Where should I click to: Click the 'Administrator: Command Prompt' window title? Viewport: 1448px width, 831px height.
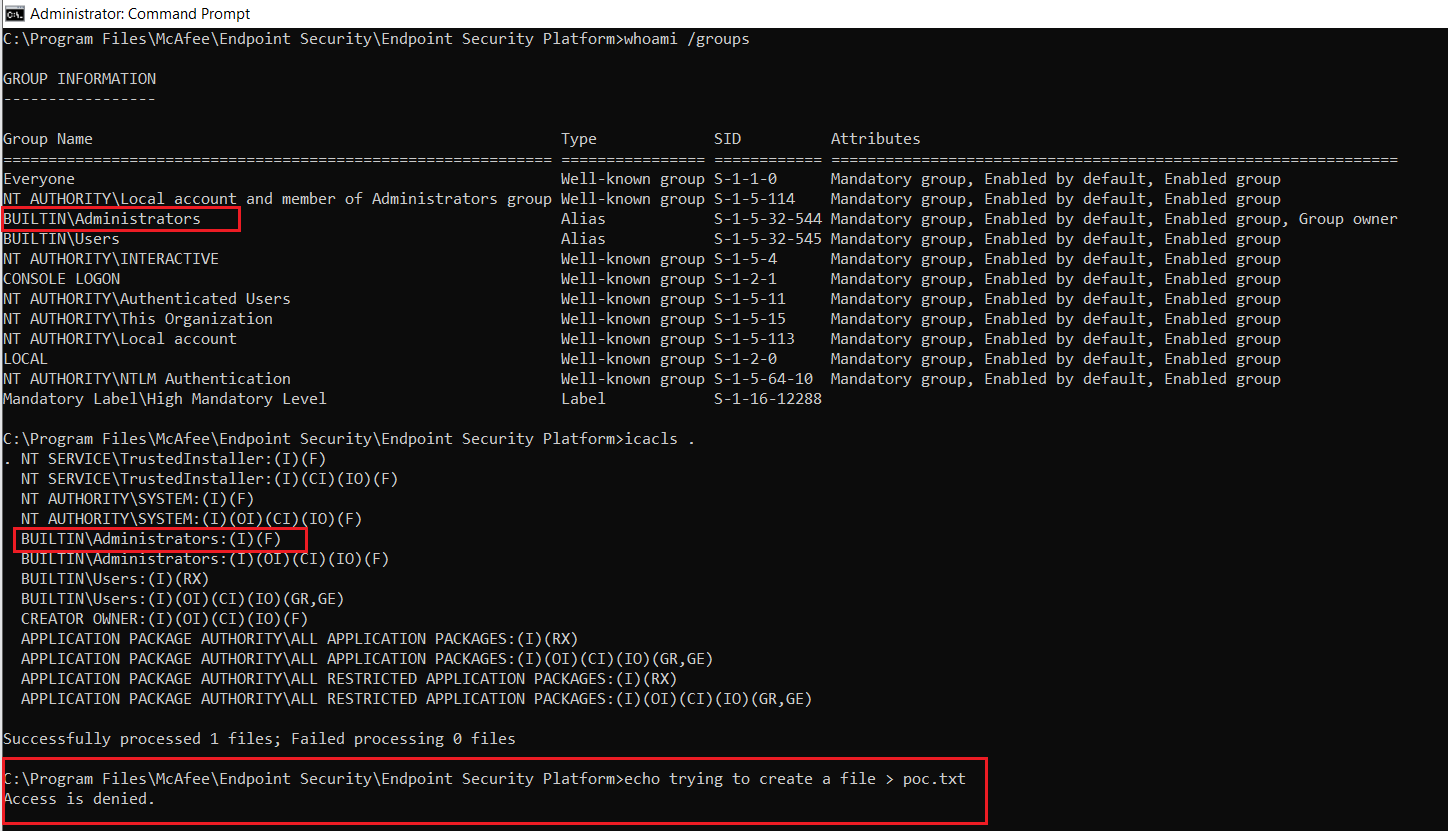140,14
